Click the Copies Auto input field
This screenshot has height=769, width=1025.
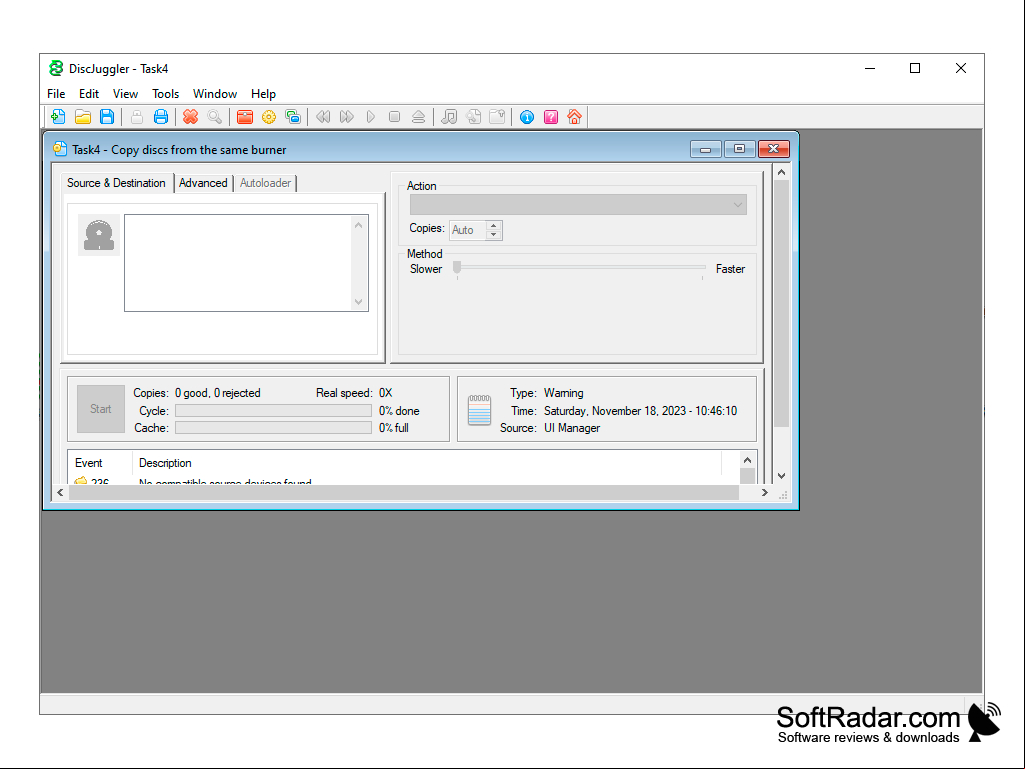pos(468,230)
